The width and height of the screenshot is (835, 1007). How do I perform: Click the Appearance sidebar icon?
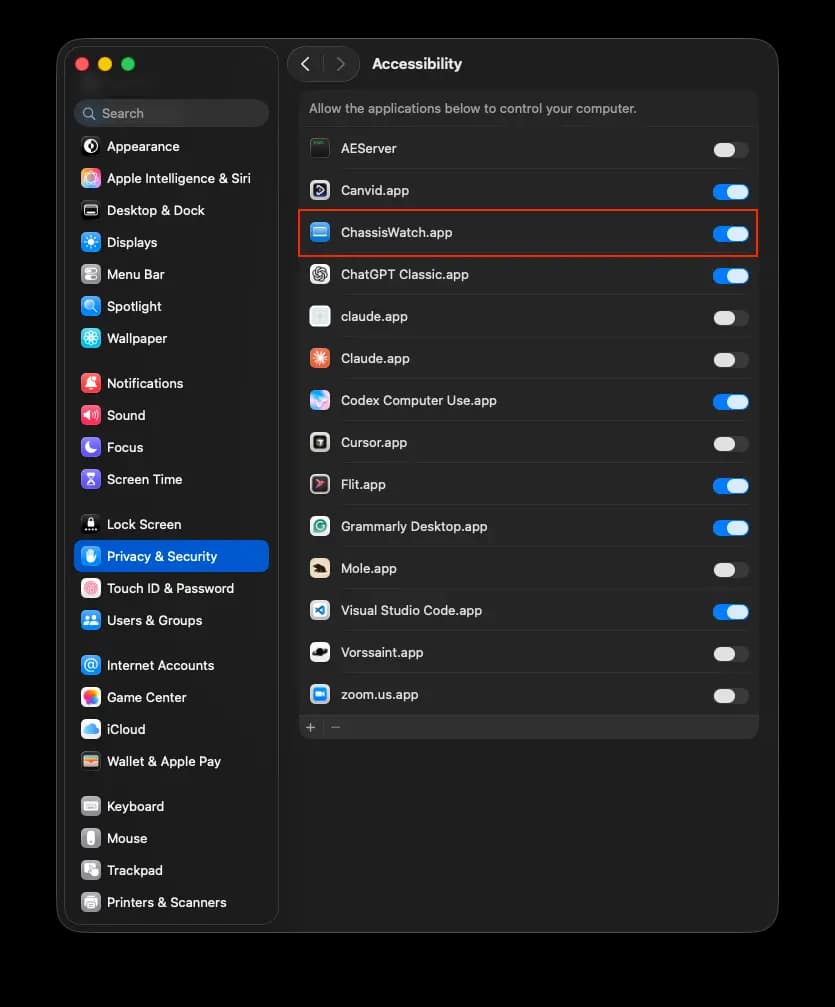click(x=91, y=146)
